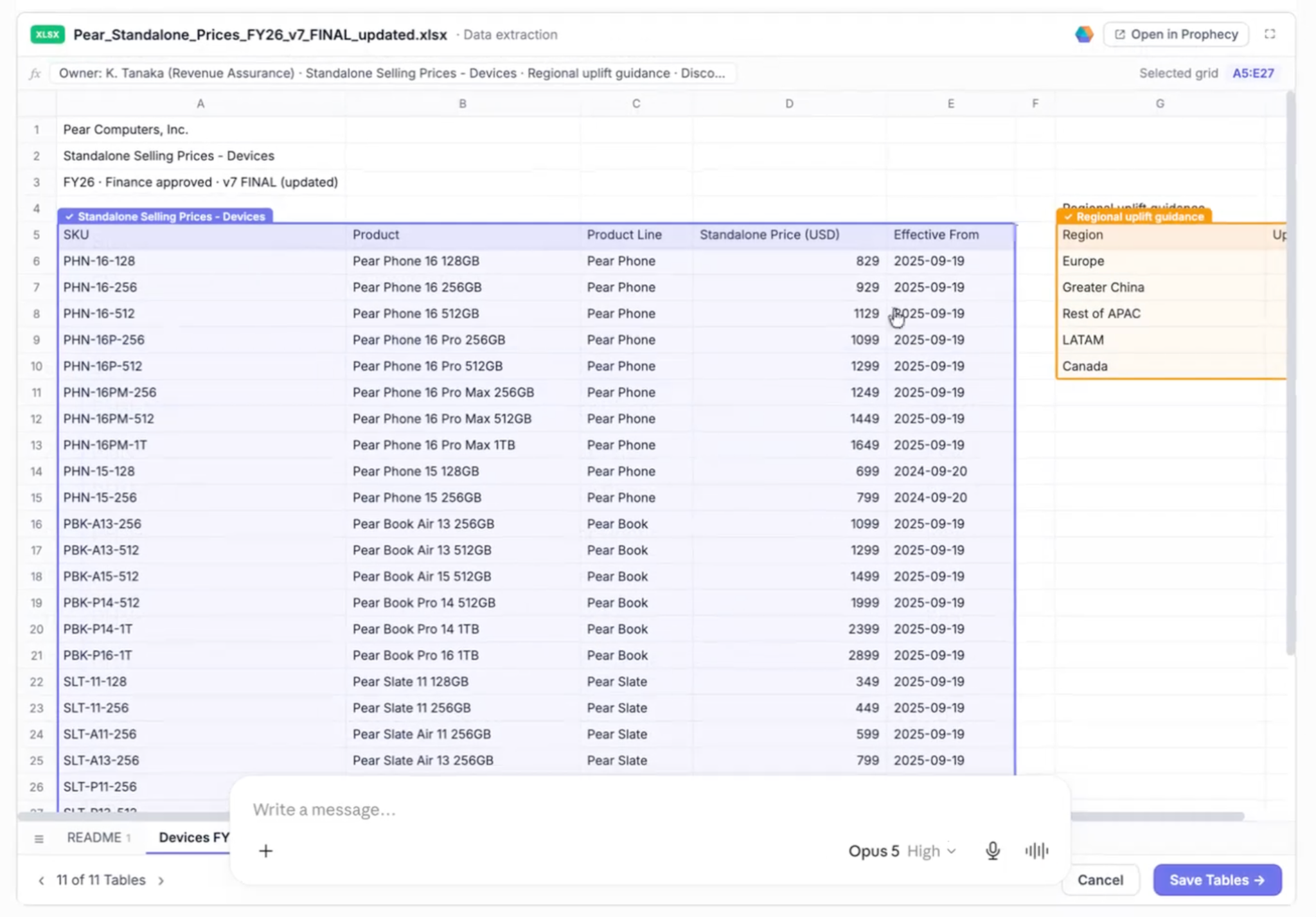Switch to the Devices FY sheet tab
Viewport: 1316px width, 917px height.
[x=193, y=838]
